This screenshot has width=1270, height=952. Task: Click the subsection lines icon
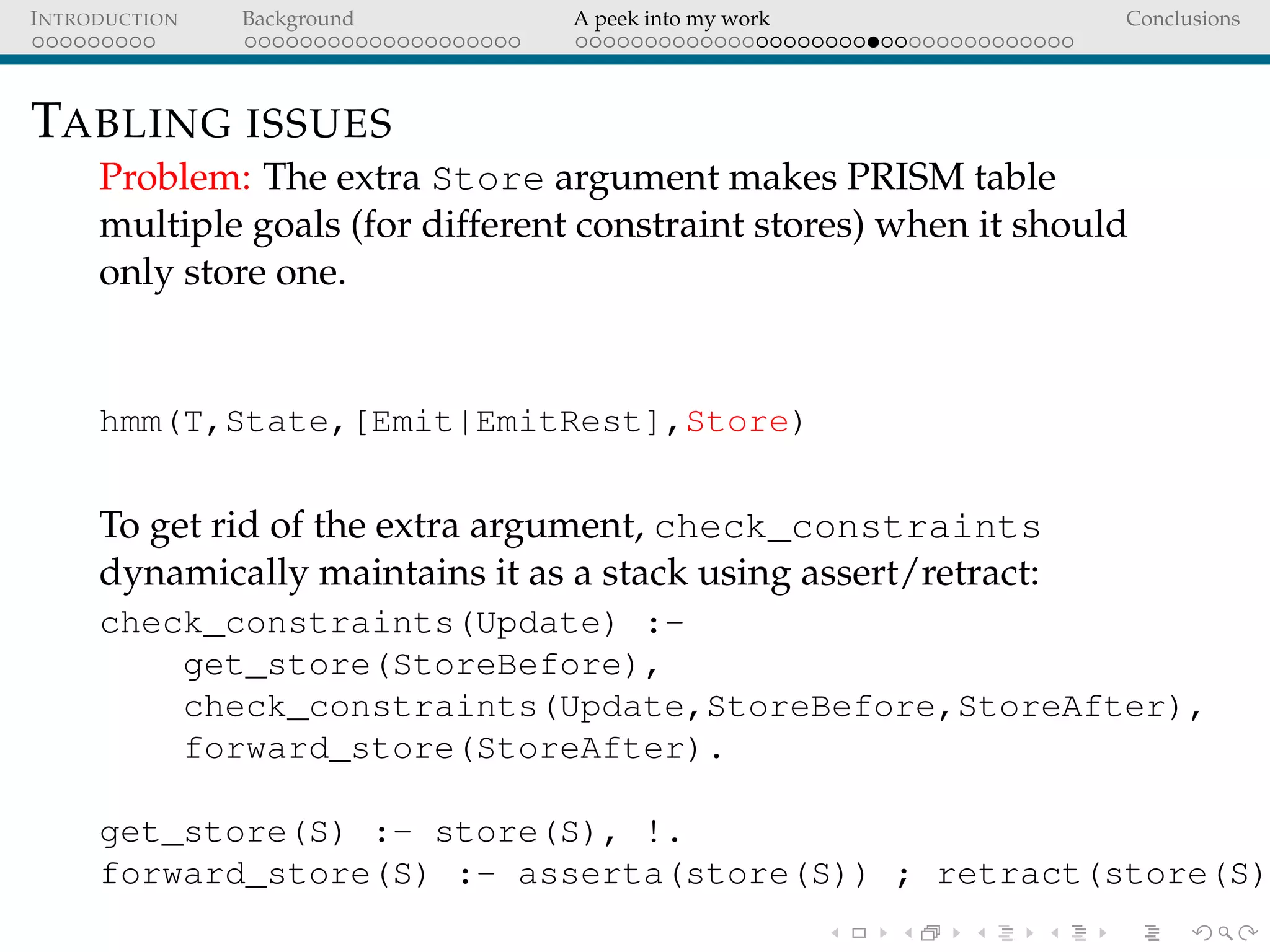(x=1006, y=933)
